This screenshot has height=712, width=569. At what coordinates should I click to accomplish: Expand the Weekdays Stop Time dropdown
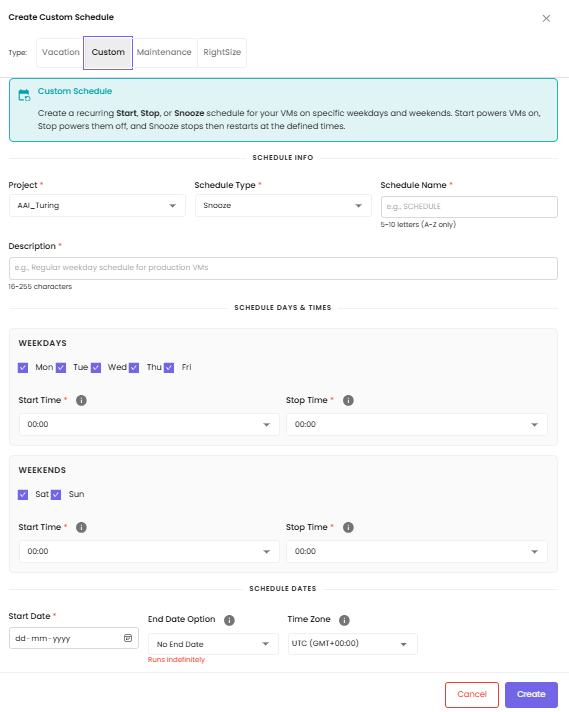pyautogui.click(x=417, y=425)
